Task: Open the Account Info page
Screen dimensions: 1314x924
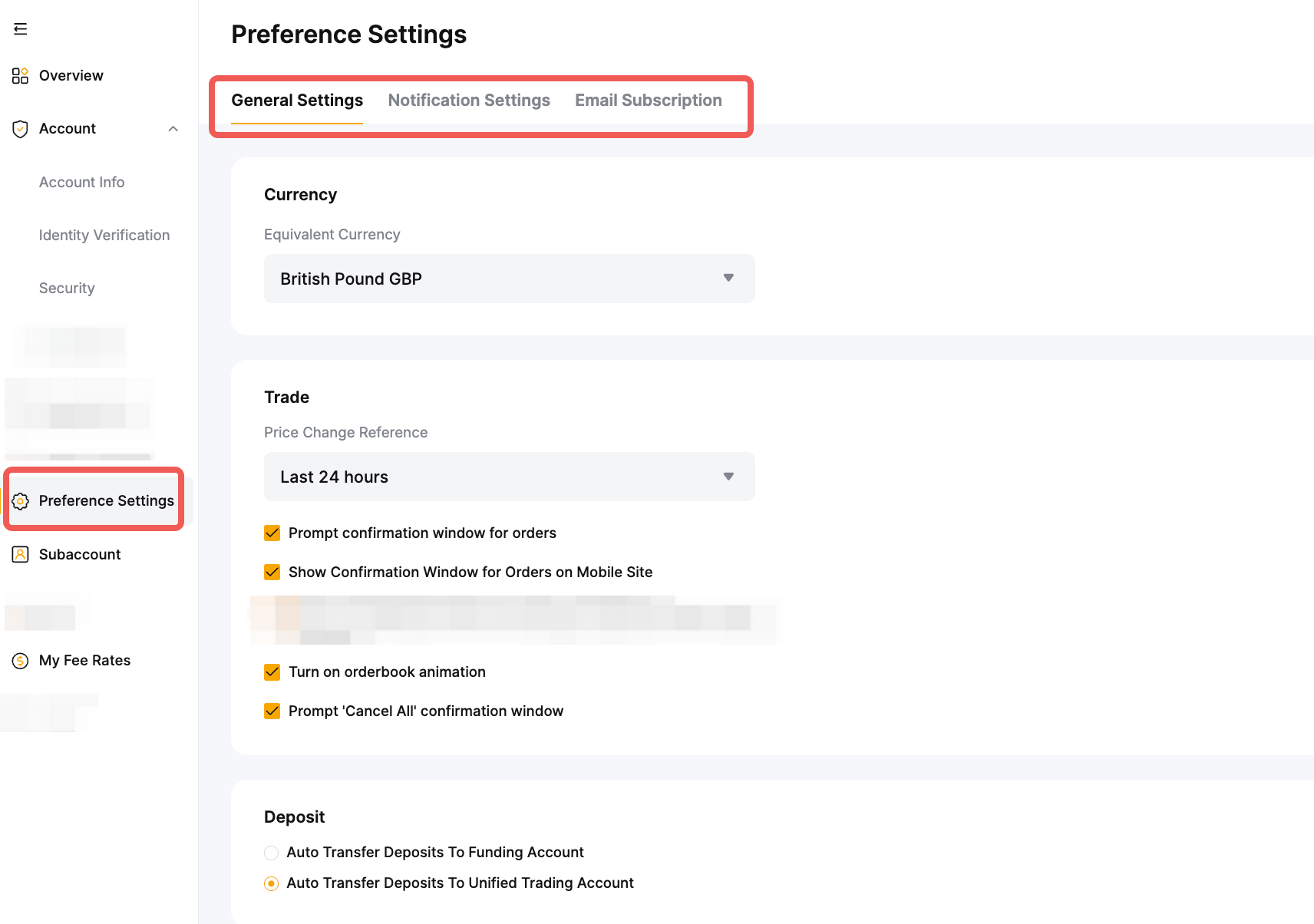Action: pyautogui.click(x=82, y=183)
